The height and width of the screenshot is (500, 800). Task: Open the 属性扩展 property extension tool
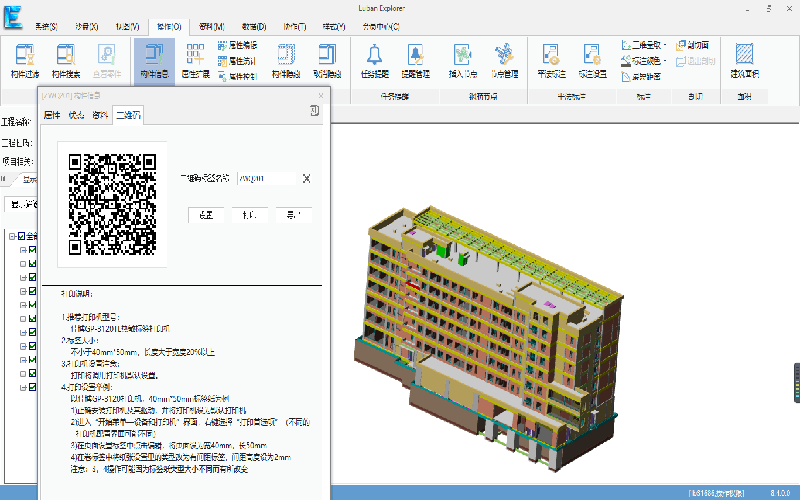coord(195,61)
